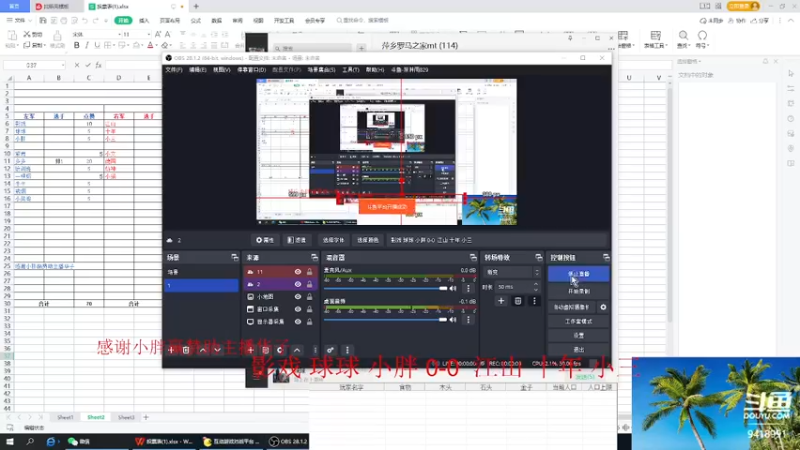
Task: Add a new source in OBS sources panel
Action: (x=251, y=350)
